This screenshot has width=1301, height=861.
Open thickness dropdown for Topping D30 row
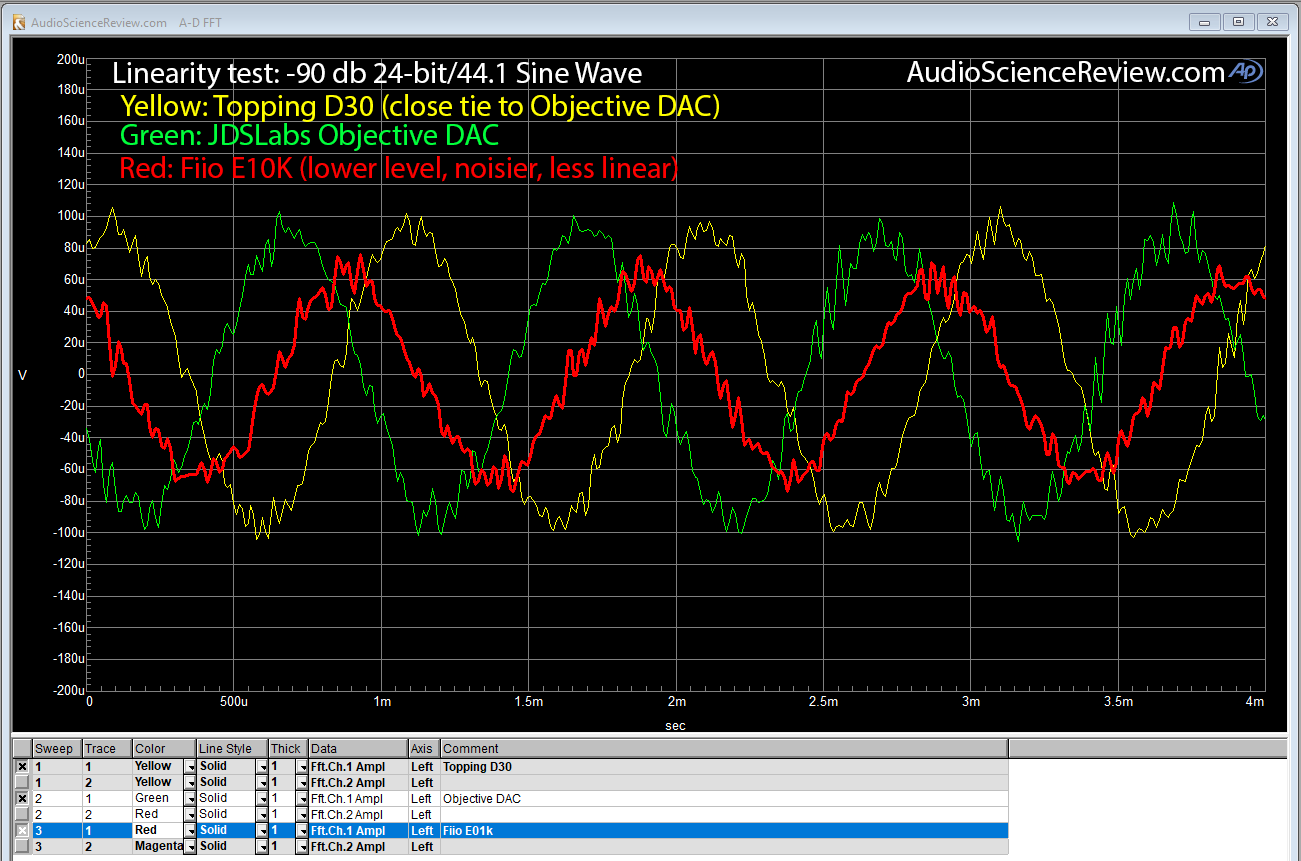pos(302,767)
